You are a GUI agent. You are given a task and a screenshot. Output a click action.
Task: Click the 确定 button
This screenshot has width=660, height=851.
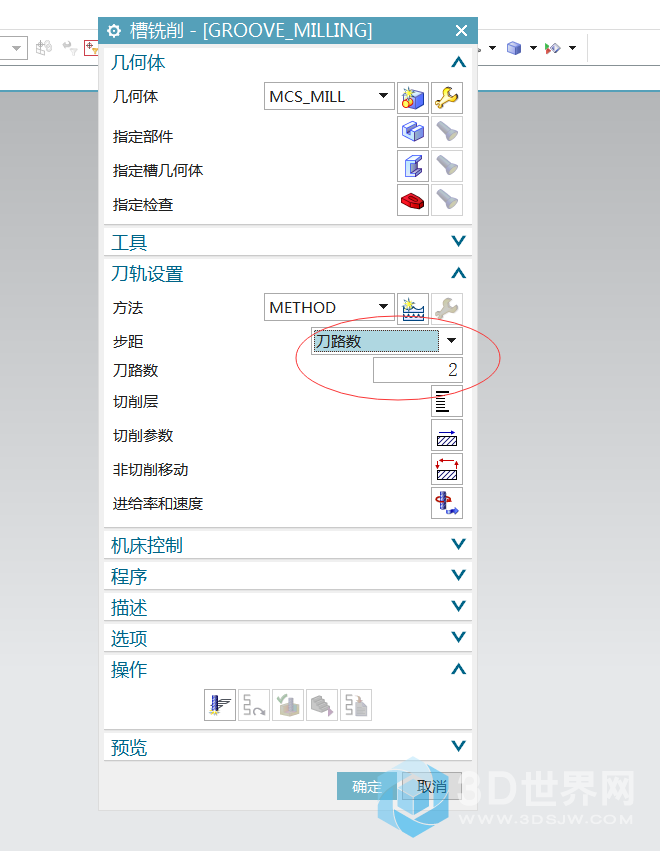pos(367,786)
